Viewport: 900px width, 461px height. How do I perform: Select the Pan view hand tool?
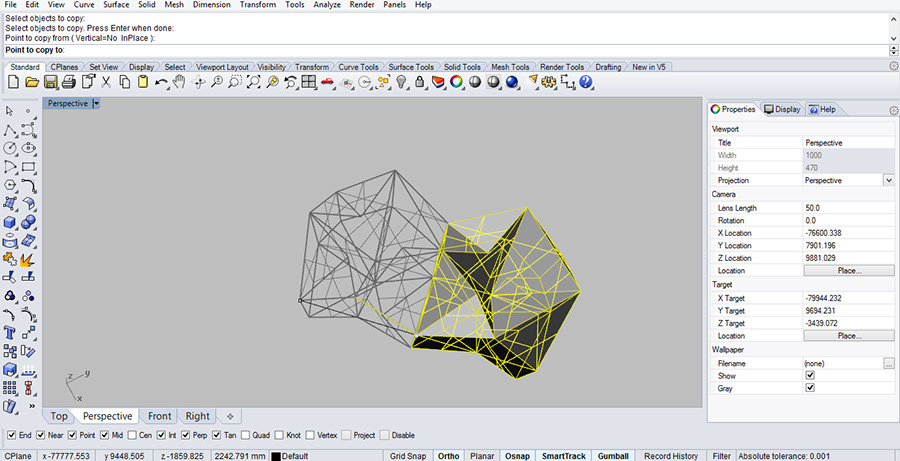tap(179, 82)
